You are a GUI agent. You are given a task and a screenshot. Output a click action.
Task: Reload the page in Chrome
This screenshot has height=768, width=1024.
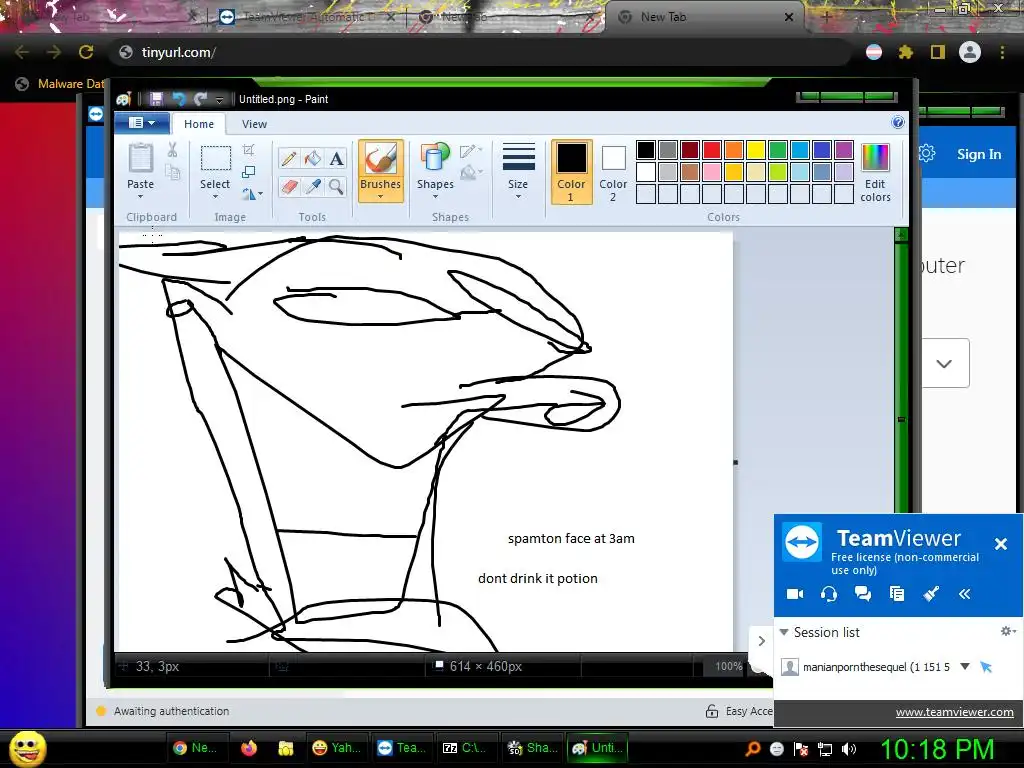(86, 52)
